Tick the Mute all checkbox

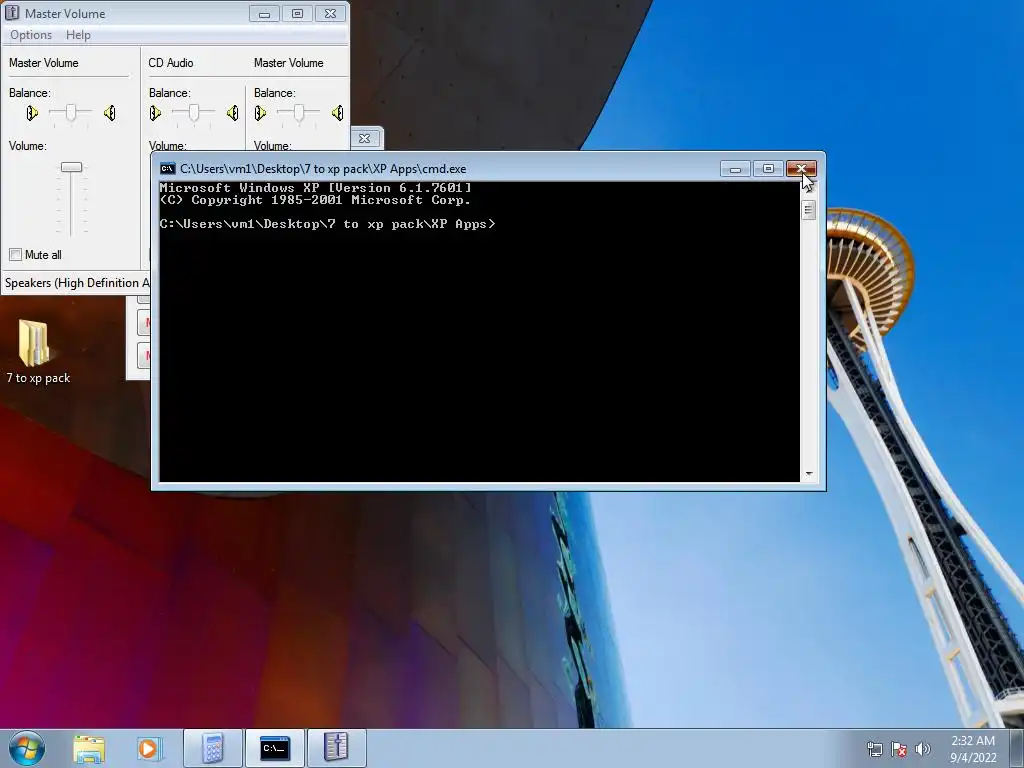pos(15,255)
